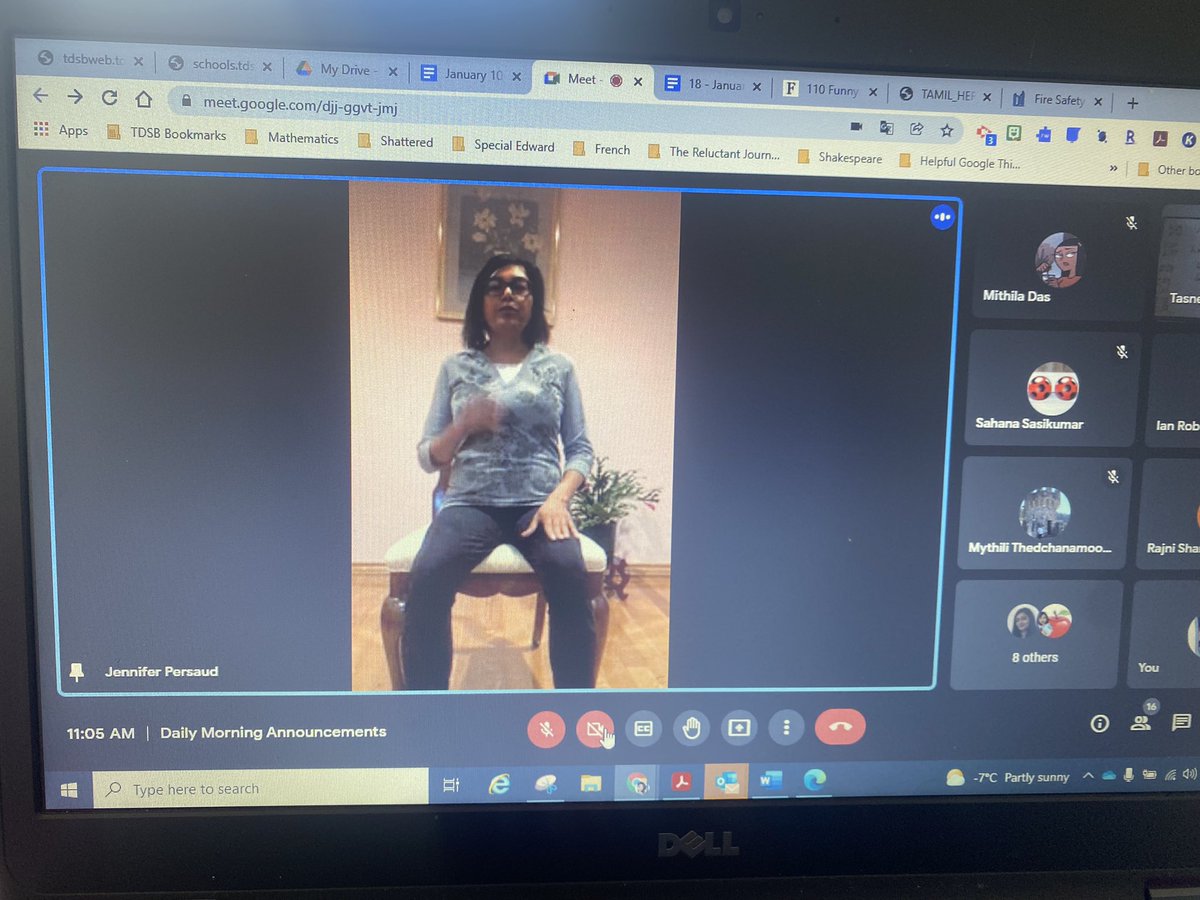Screen dimensions: 1200x900
Task: Open Adobe Acrobat from taskbar
Action: [x=682, y=783]
